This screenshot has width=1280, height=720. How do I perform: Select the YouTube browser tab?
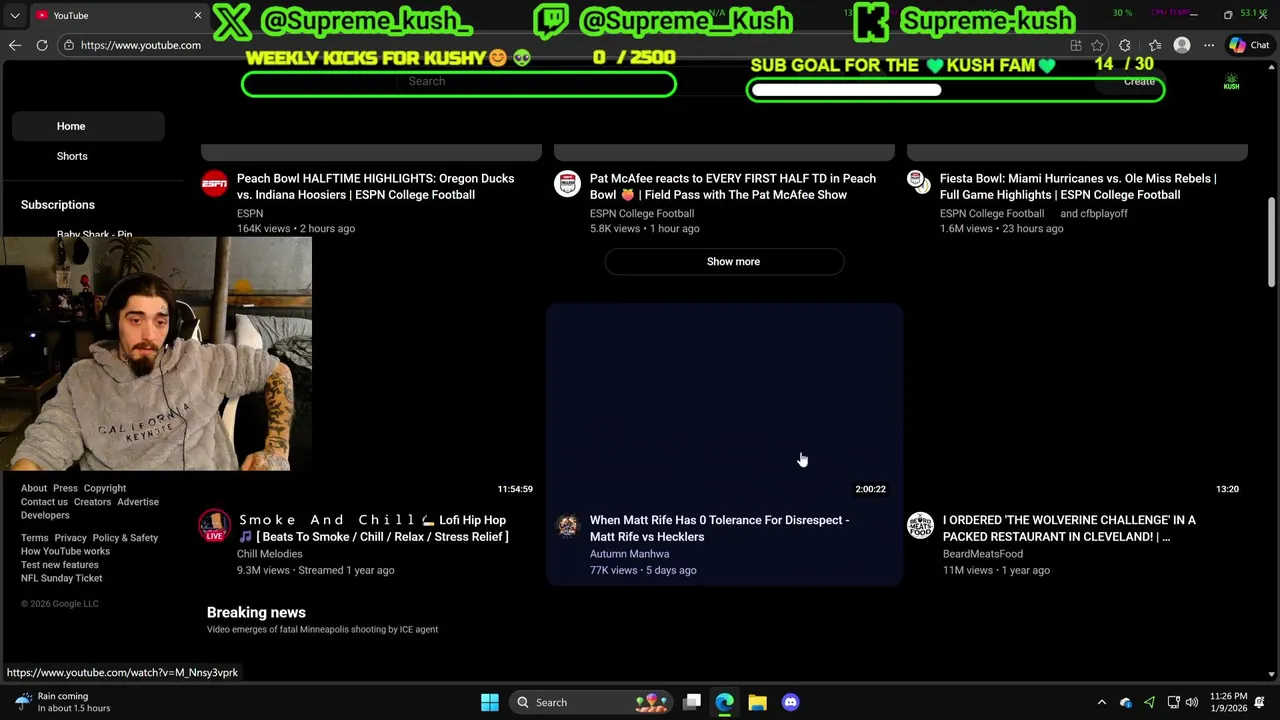[118, 15]
